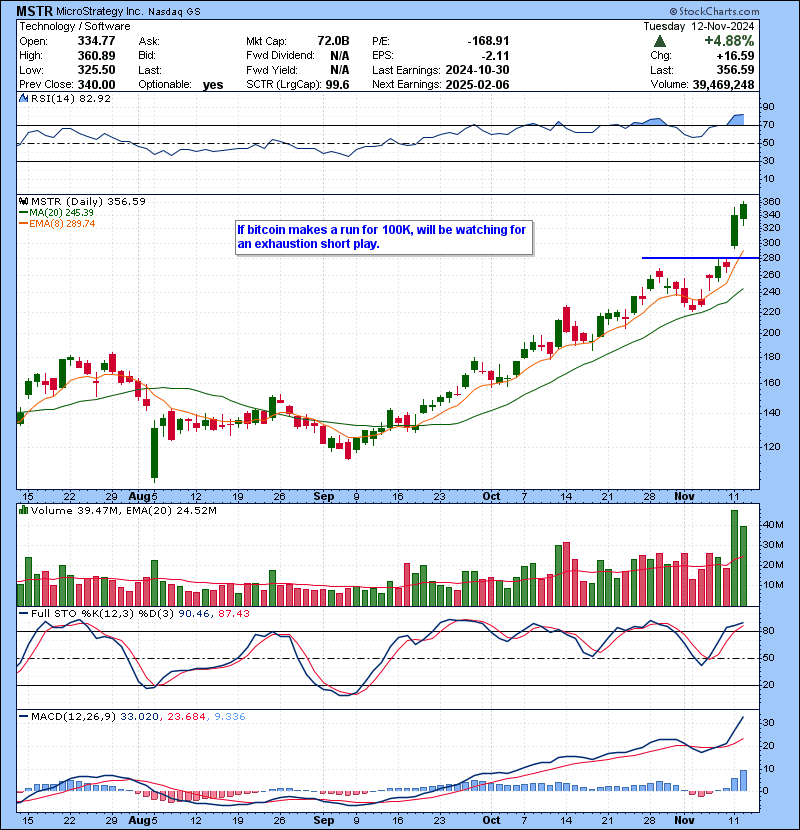Click the MACD histogram value 9.336
The width and height of the screenshot is (800, 830).
point(230,716)
